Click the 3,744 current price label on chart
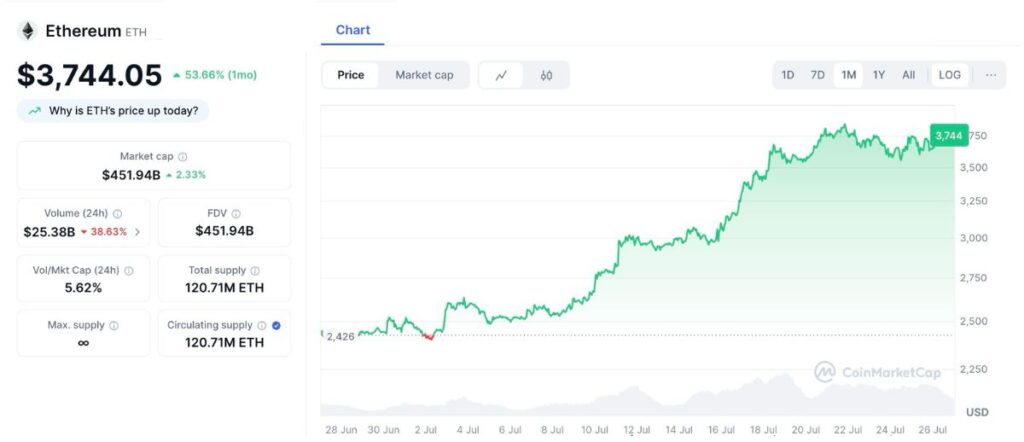Image resolution: width=1024 pixels, height=442 pixels. 948,135
